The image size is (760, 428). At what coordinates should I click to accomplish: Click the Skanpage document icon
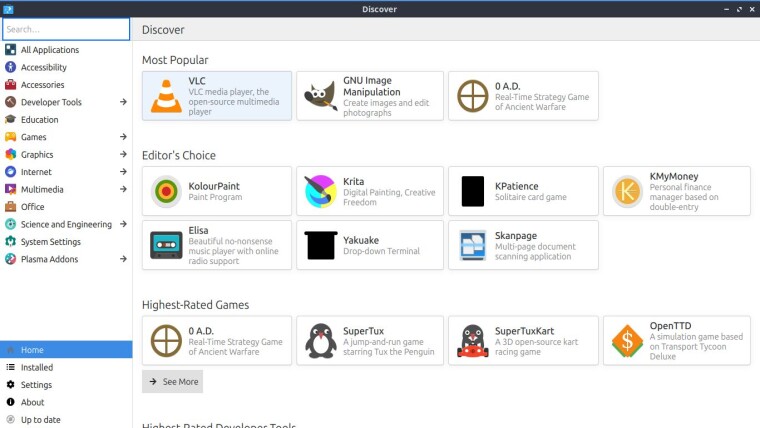[473, 245]
